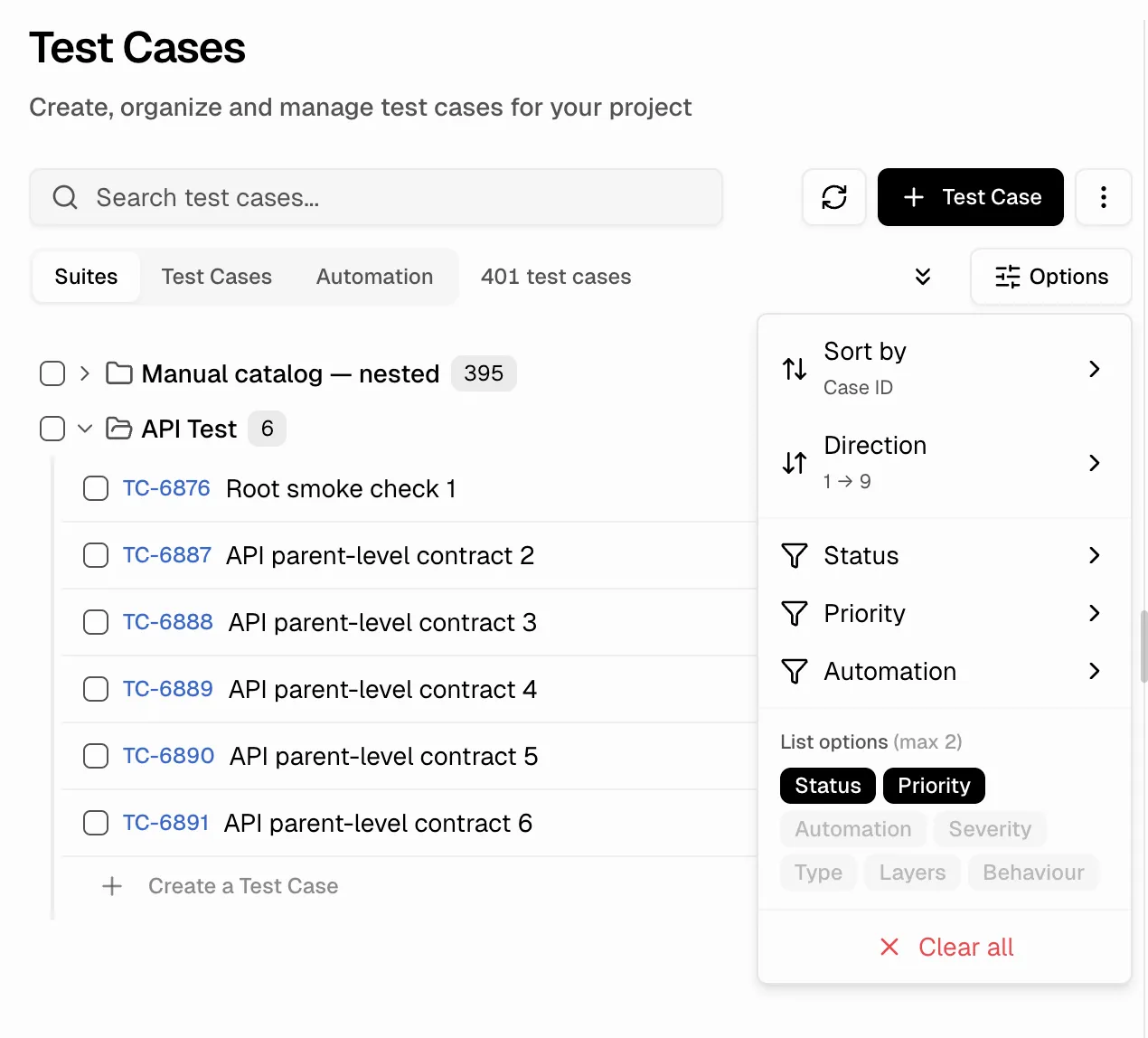The height and width of the screenshot is (1038, 1148).
Task: Collapse the toolbar with the double chevron
Action: 922,277
